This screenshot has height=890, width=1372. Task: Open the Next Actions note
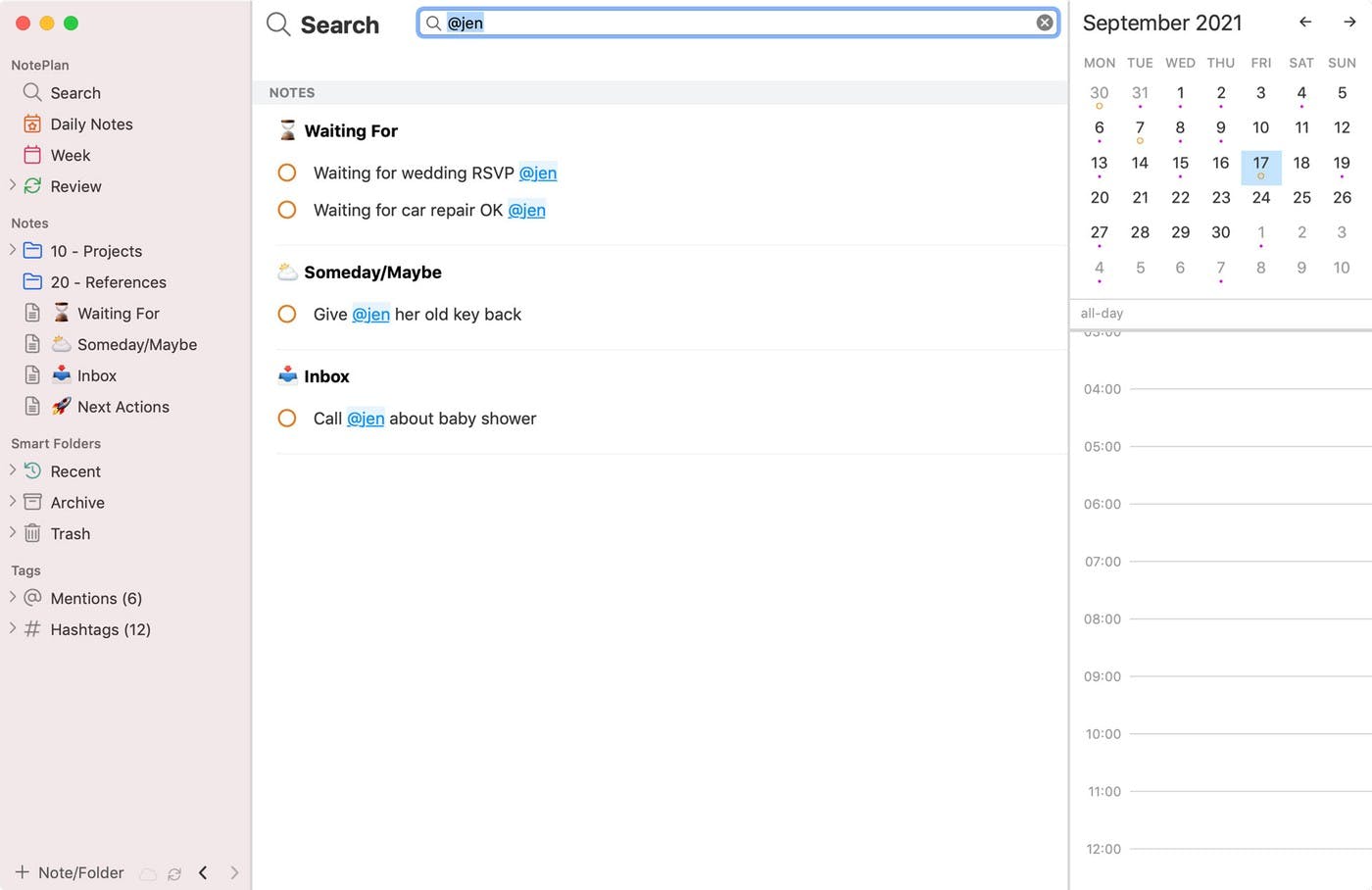click(x=122, y=407)
